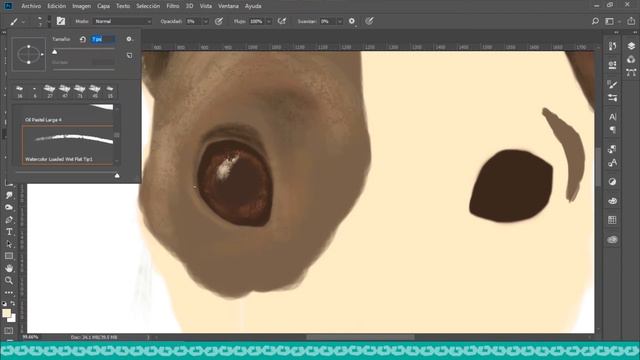640x360 pixels.
Task: Click the brush angle and roundness preview
Action: pyautogui.click(x=29, y=54)
